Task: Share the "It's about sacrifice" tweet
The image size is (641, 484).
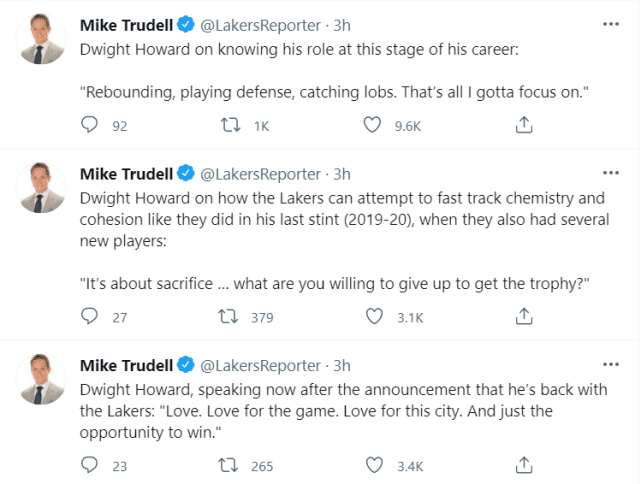Action: point(523,317)
